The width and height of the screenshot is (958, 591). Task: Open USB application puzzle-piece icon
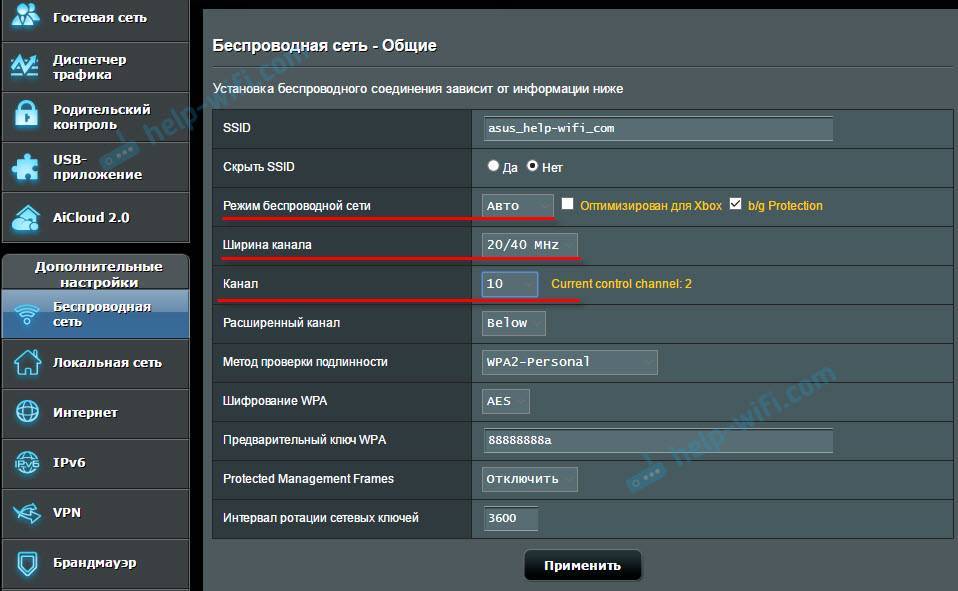(25, 167)
